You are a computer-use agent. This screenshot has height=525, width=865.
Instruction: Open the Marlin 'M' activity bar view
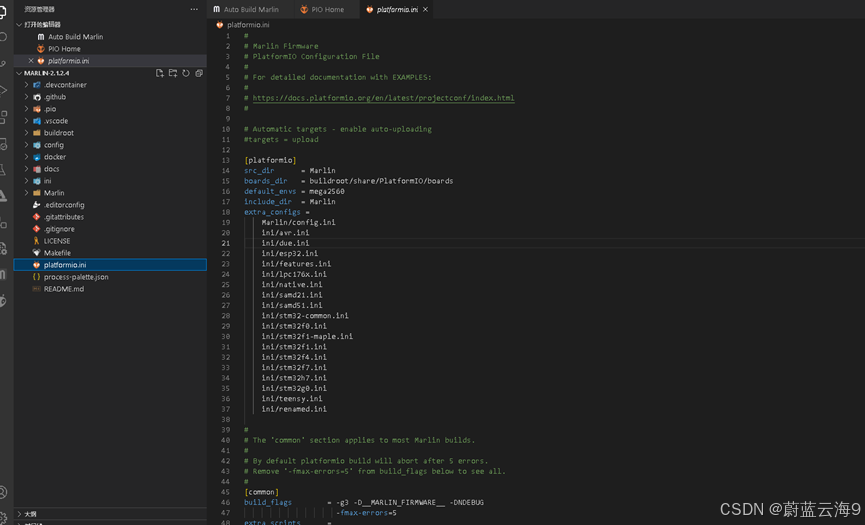tap(3, 274)
